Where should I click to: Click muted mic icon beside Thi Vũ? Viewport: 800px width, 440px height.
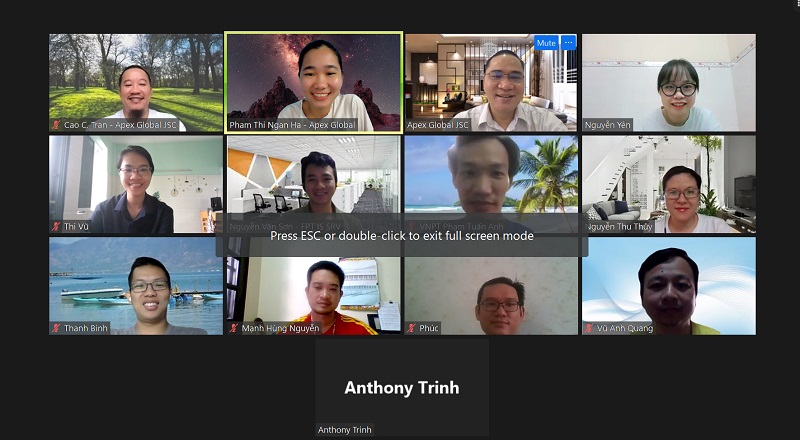click(x=56, y=226)
